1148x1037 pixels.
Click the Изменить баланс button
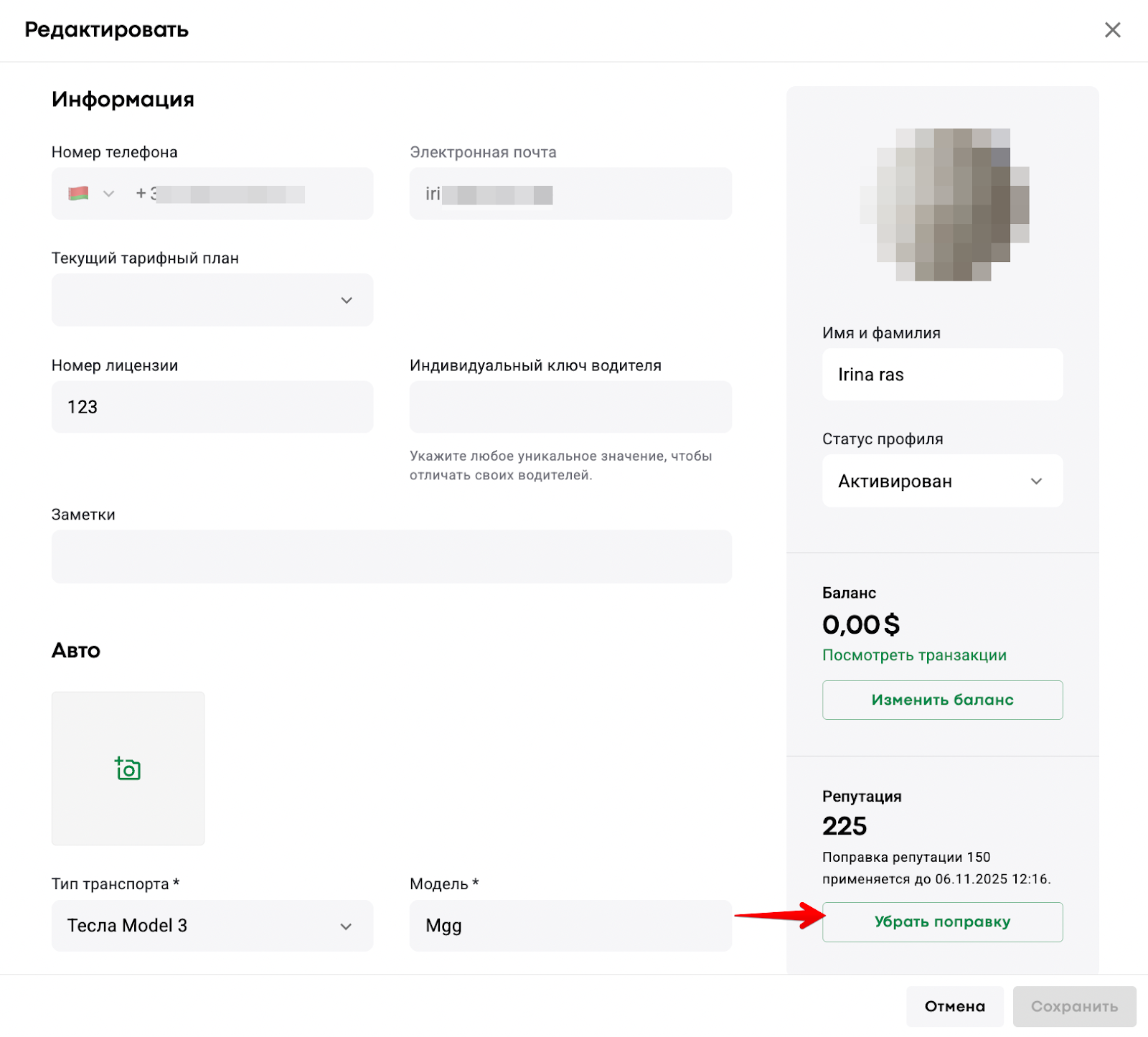tap(943, 700)
